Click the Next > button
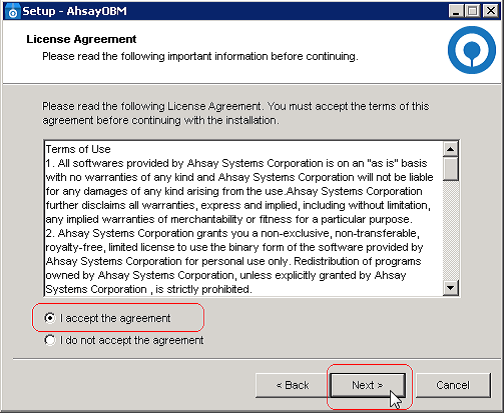504x413 pixels. point(368,385)
